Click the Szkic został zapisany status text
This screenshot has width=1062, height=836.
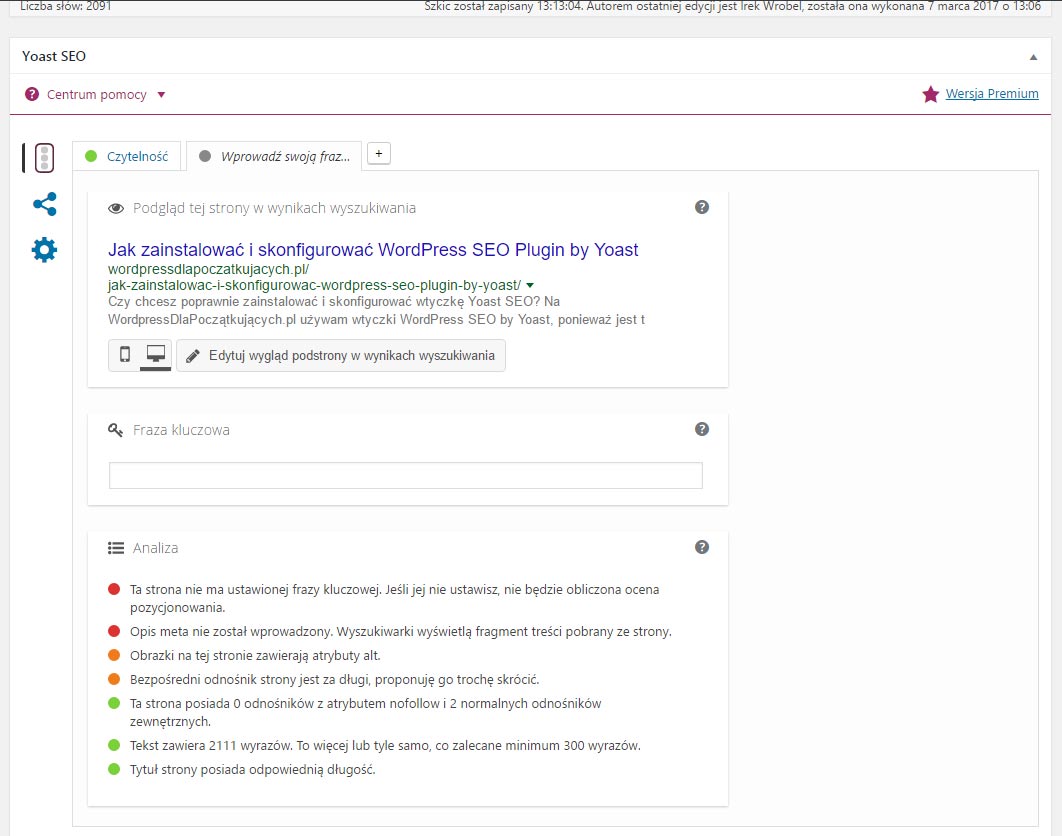(733, 6)
